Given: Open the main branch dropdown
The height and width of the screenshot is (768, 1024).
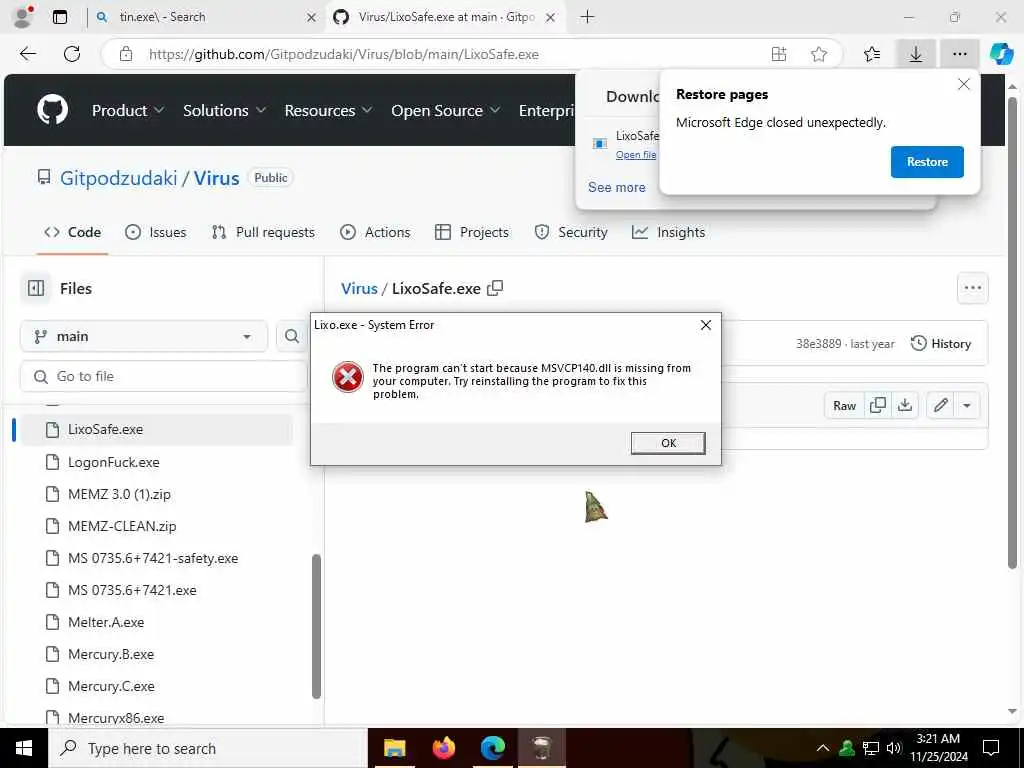Looking at the screenshot, I should (144, 336).
